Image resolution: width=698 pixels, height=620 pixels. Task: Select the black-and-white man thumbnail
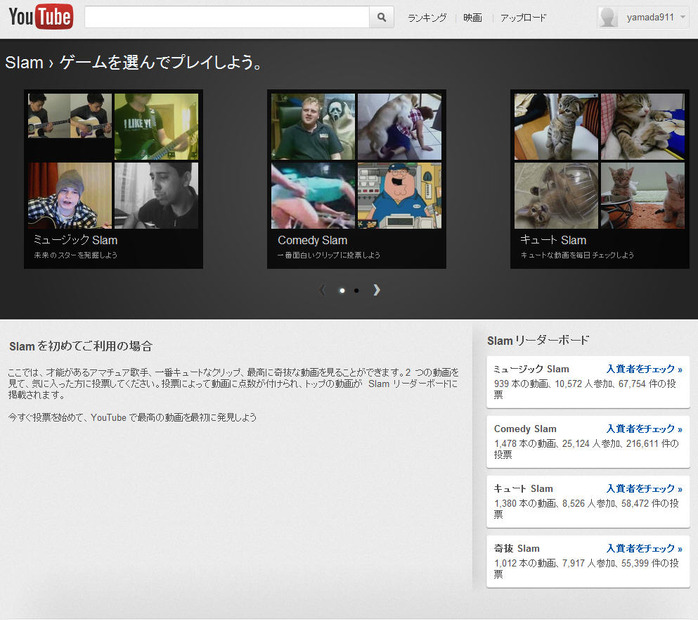(156, 195)
